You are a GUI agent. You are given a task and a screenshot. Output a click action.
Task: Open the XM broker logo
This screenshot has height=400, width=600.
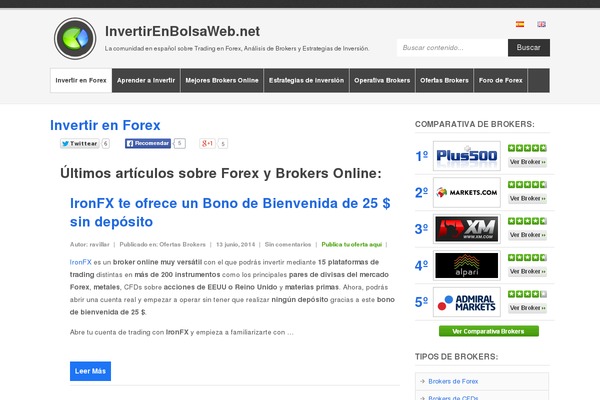(467, 229)
